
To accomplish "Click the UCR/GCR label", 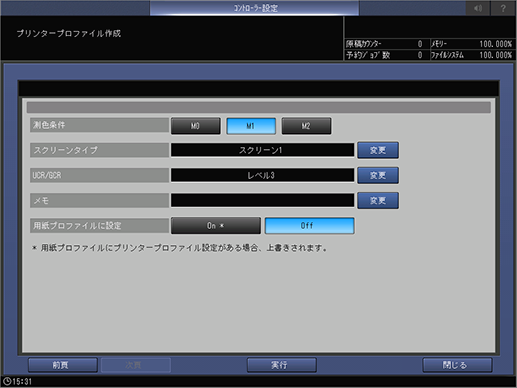I will coord(99,175).
